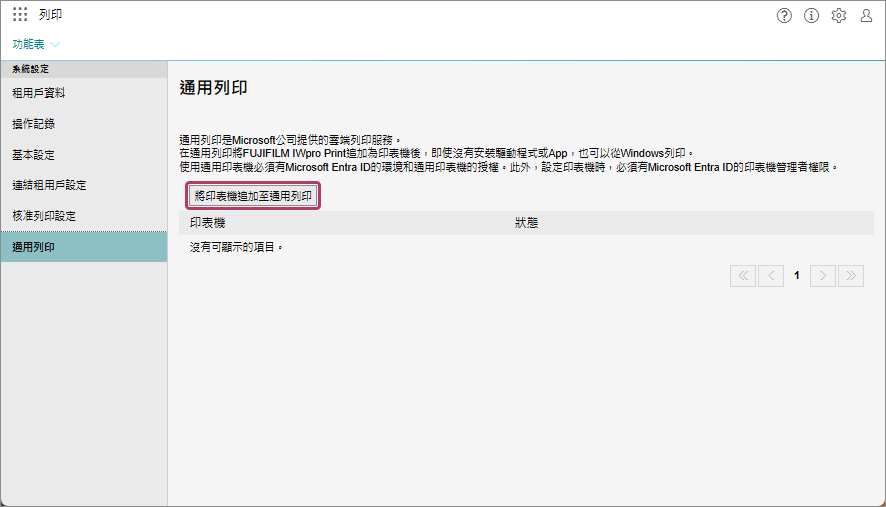Open the user account icon
The image size is (886, 507).
coord(867,15)
